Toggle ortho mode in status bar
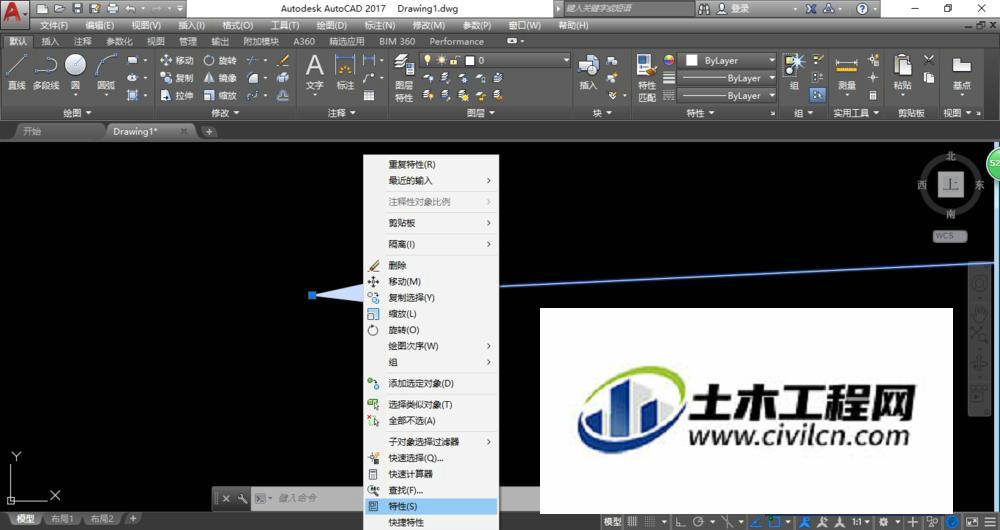This screenshot has width=1000, height=530. coord(680,522)
